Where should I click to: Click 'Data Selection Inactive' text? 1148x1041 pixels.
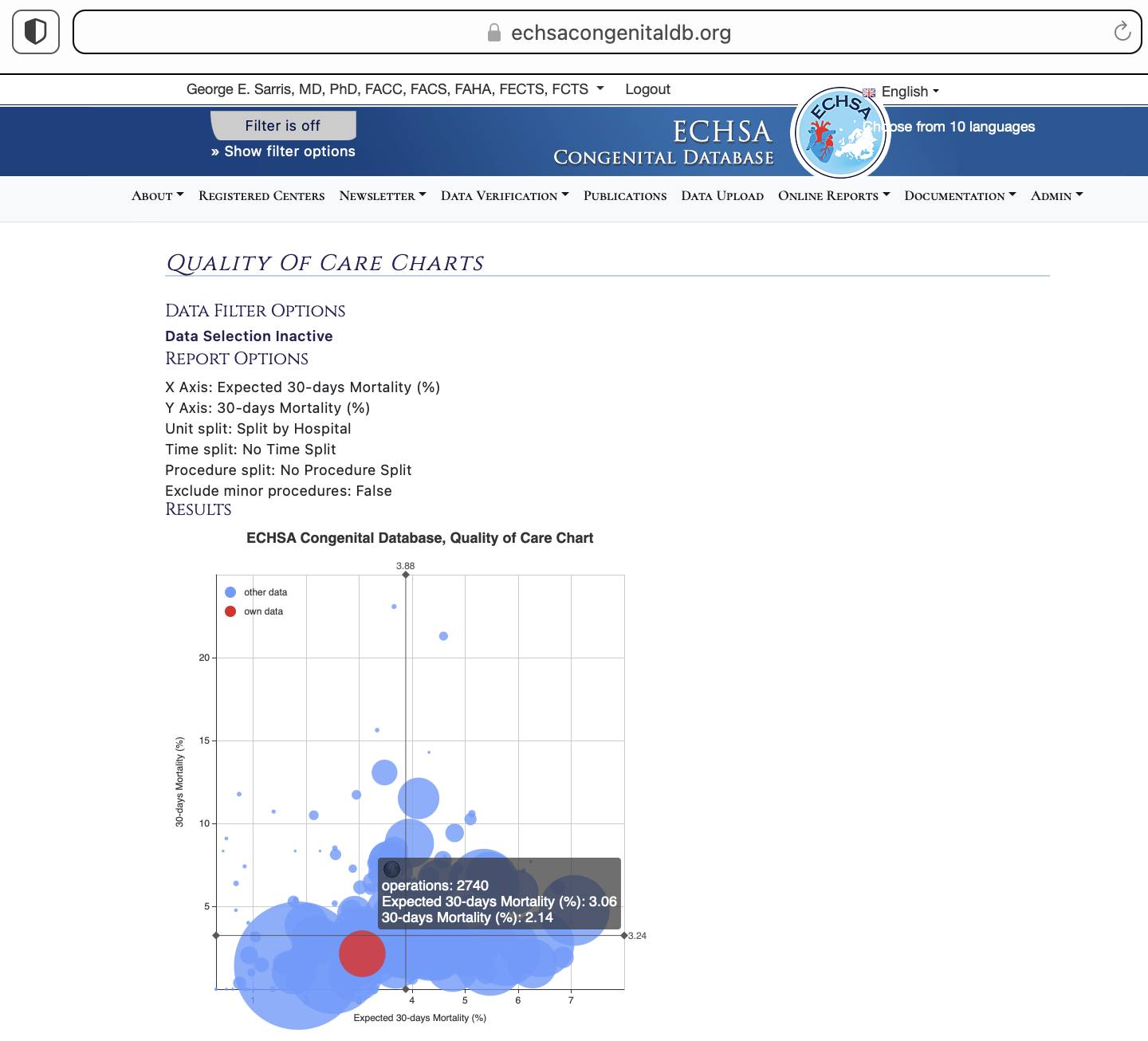249,336
